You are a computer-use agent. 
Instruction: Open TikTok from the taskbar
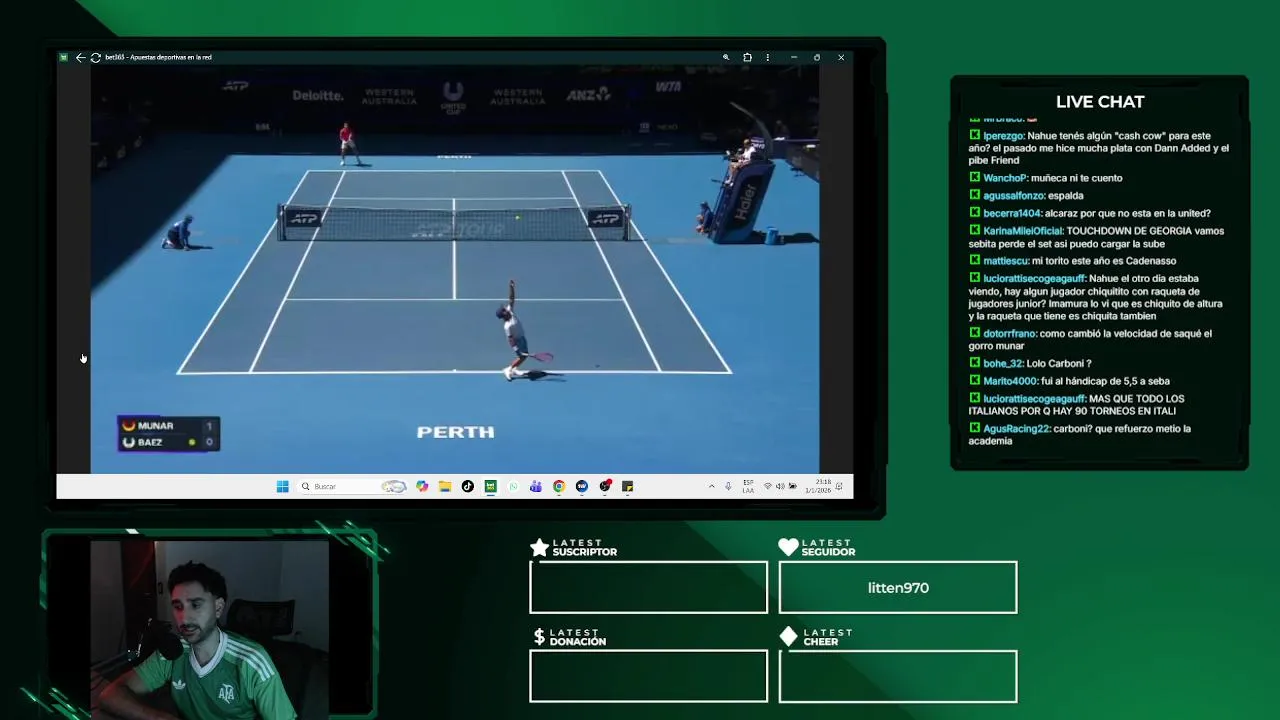coord(467,486)
